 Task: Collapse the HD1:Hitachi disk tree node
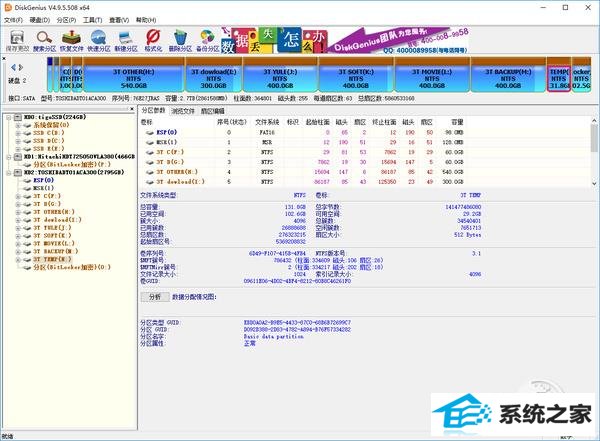point(8,157)
